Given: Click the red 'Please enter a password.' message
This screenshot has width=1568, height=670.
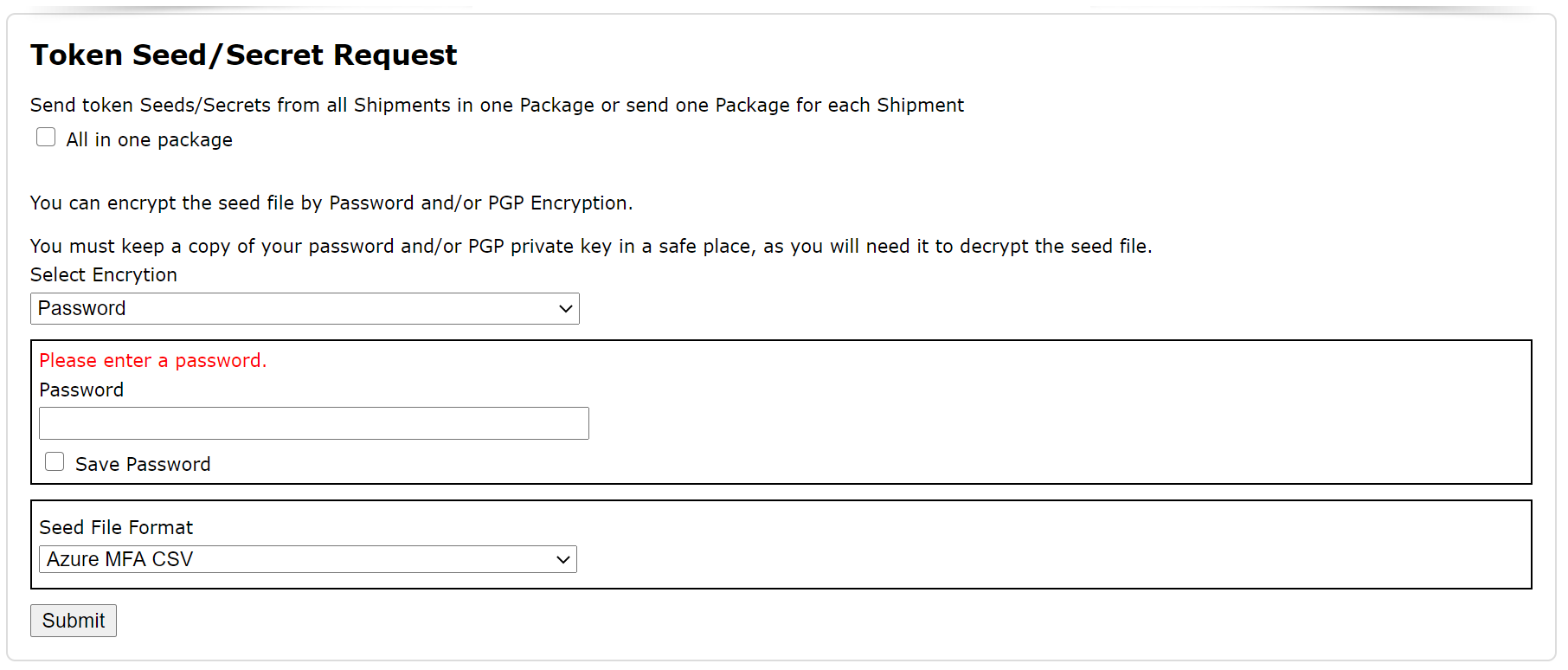Looking at the screenshot, I should tap(153, 361).
